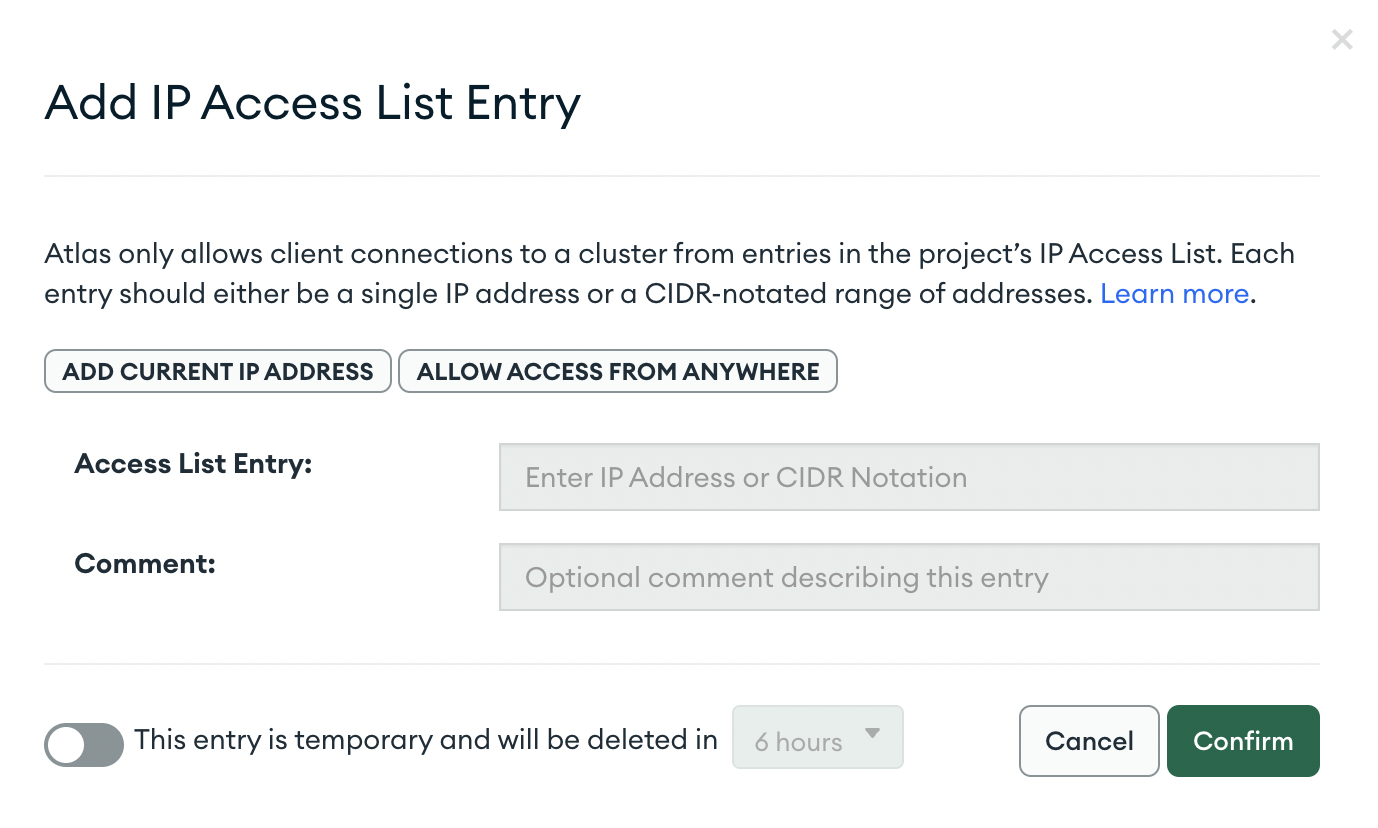This screenshot has height=828, width=1378.
Task: Cancel adding the access list entry
Action: click(1089, 740)
